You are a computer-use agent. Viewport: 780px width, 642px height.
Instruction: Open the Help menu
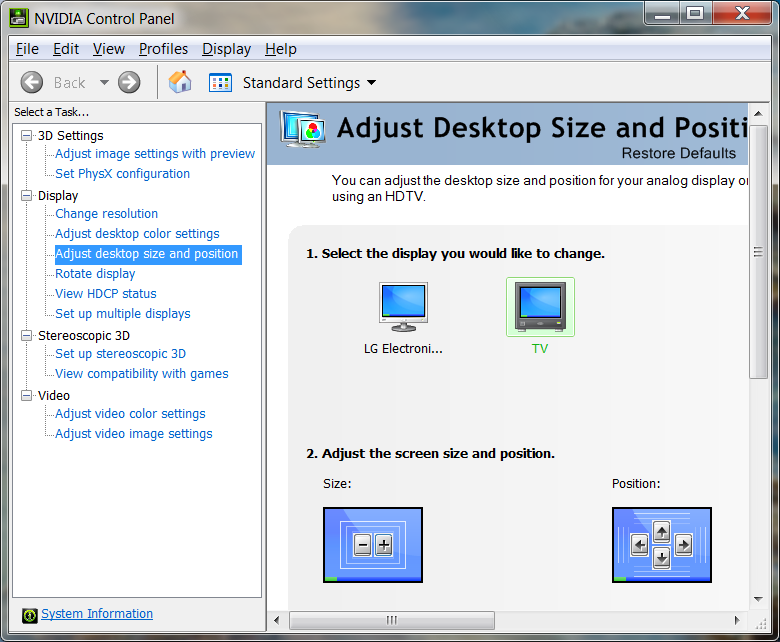pyautogui.click(x=281, y=49)
